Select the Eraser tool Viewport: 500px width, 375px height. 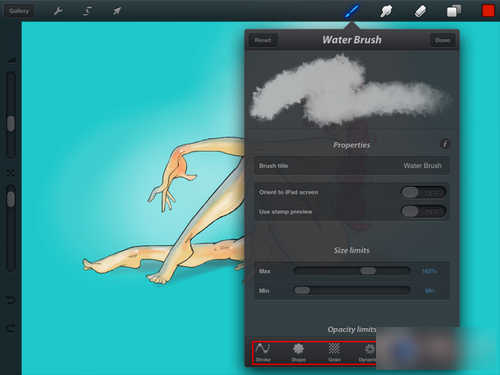point(420,11)
